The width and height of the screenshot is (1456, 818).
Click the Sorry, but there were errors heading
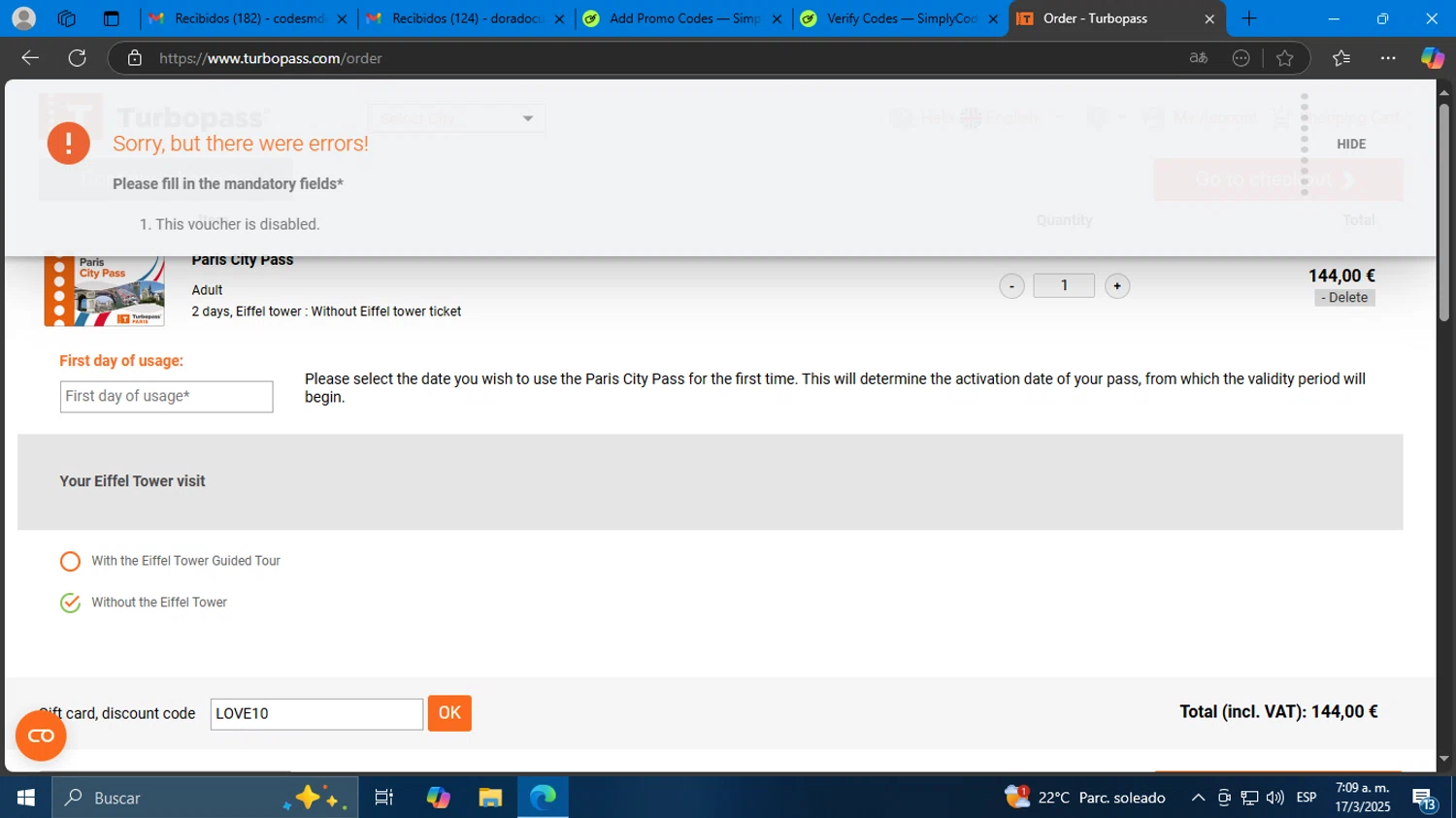[x=241, y=144]
